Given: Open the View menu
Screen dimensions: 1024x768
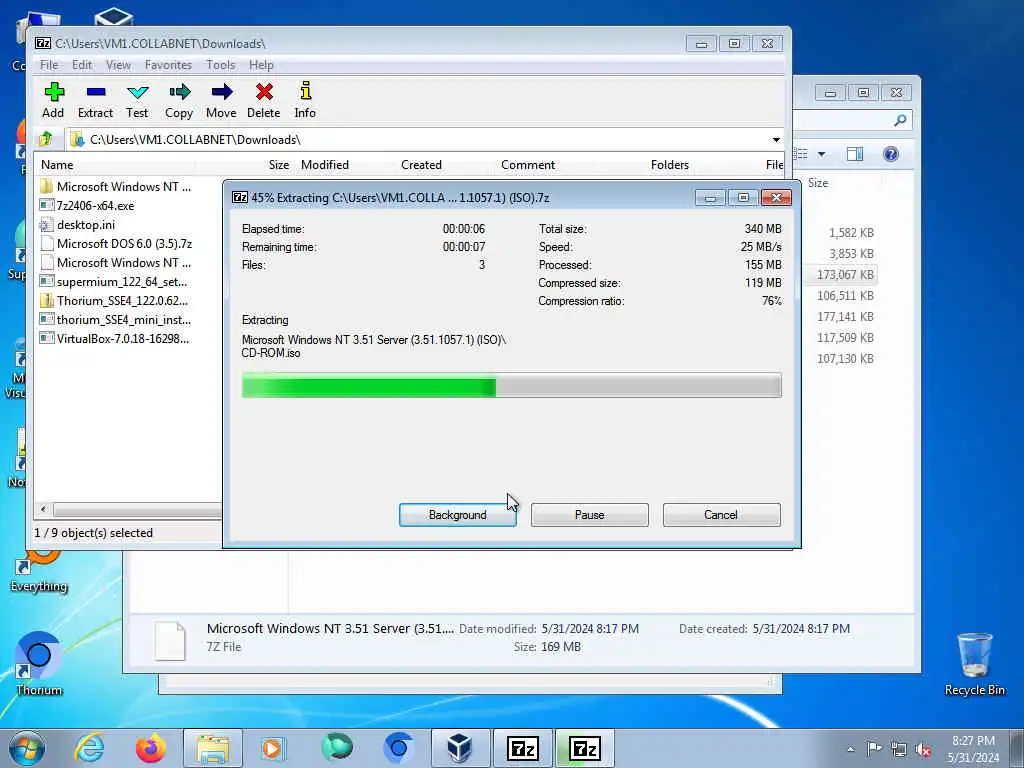Looking at the screenshot, I should click(118, 65).
